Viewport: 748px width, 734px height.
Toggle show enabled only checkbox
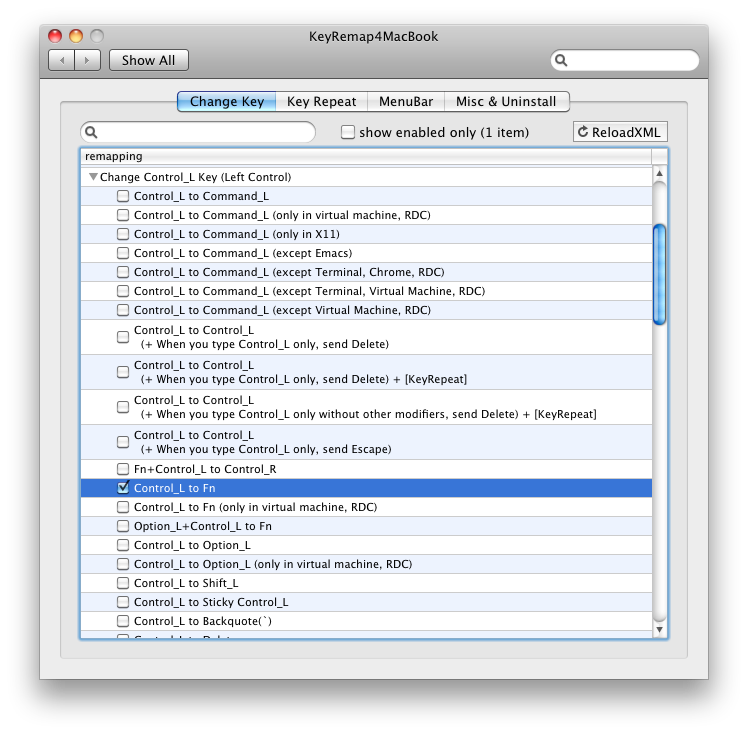pyautogui.click(x=348, y=132)
